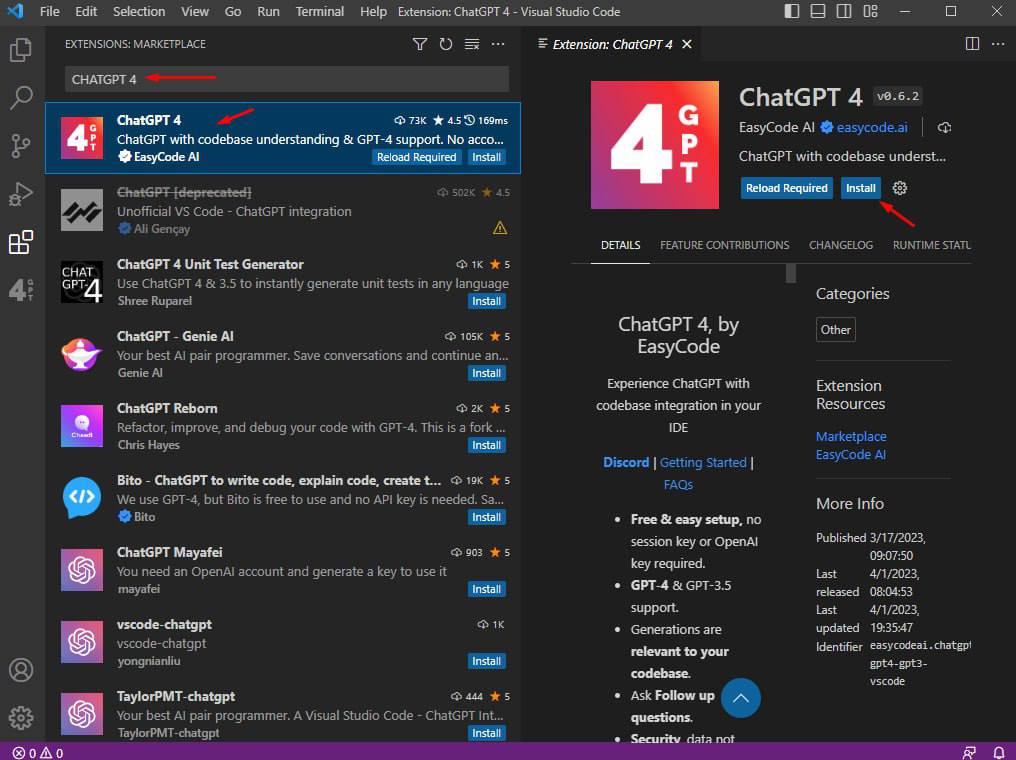Open the Help menu
Viewport: 1016px width, 760px height.
[x=373, y=12]
